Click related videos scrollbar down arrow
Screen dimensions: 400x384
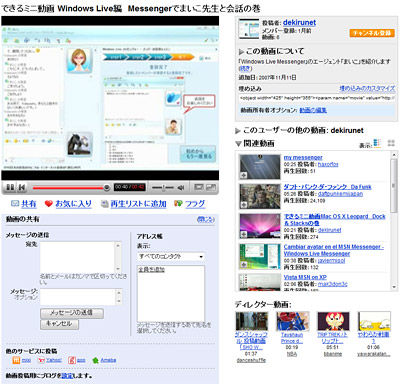(x=394, y=287)
